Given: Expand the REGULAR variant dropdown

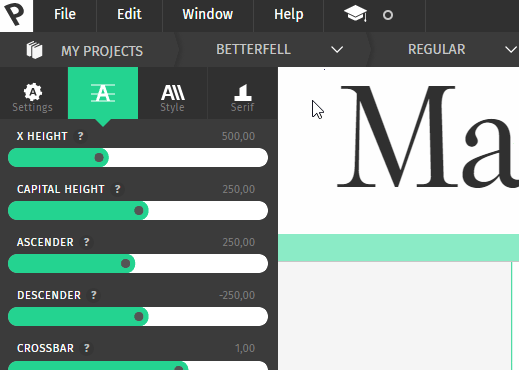Looking at the screenshot, I should pyautogui.click(x=511, y=50).
